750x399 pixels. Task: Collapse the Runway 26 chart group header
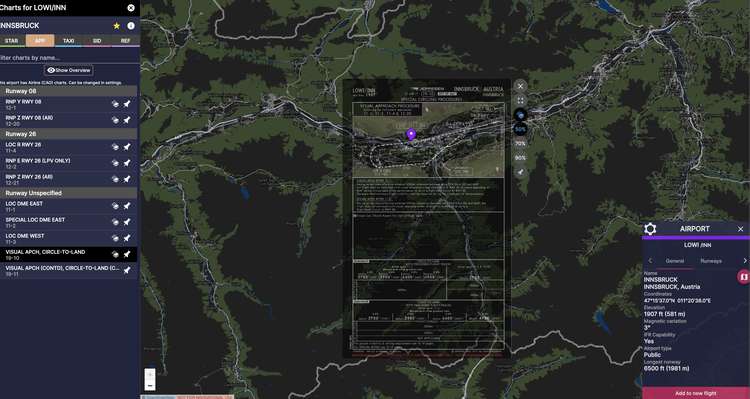tap(68, 134)
